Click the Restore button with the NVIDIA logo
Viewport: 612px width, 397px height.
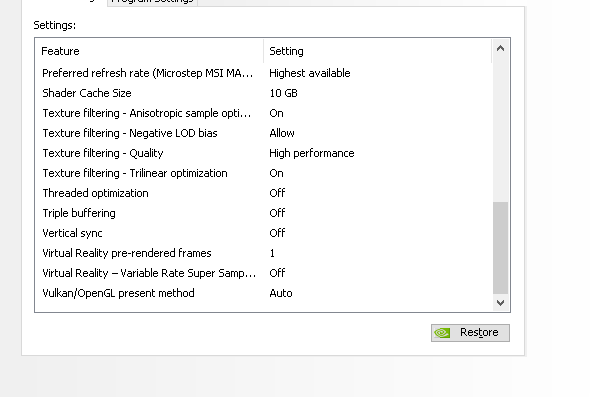(470, 333)
